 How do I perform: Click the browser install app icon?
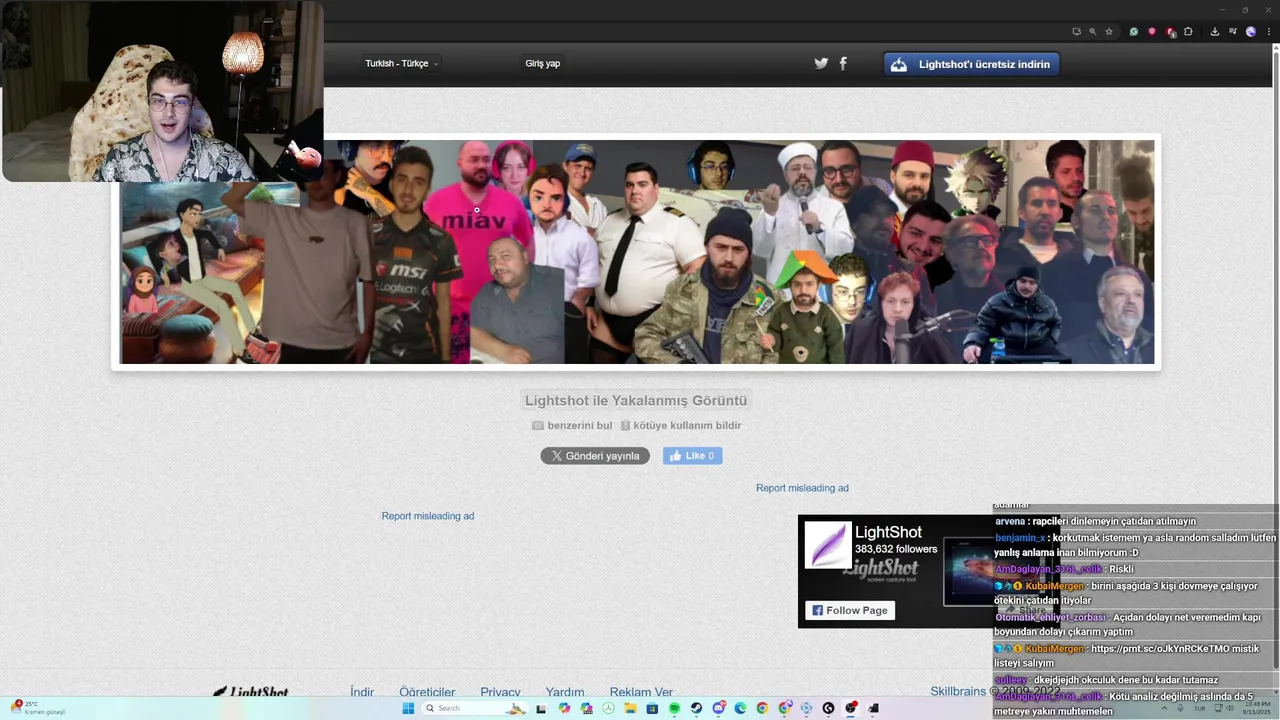click(1077, 32)
